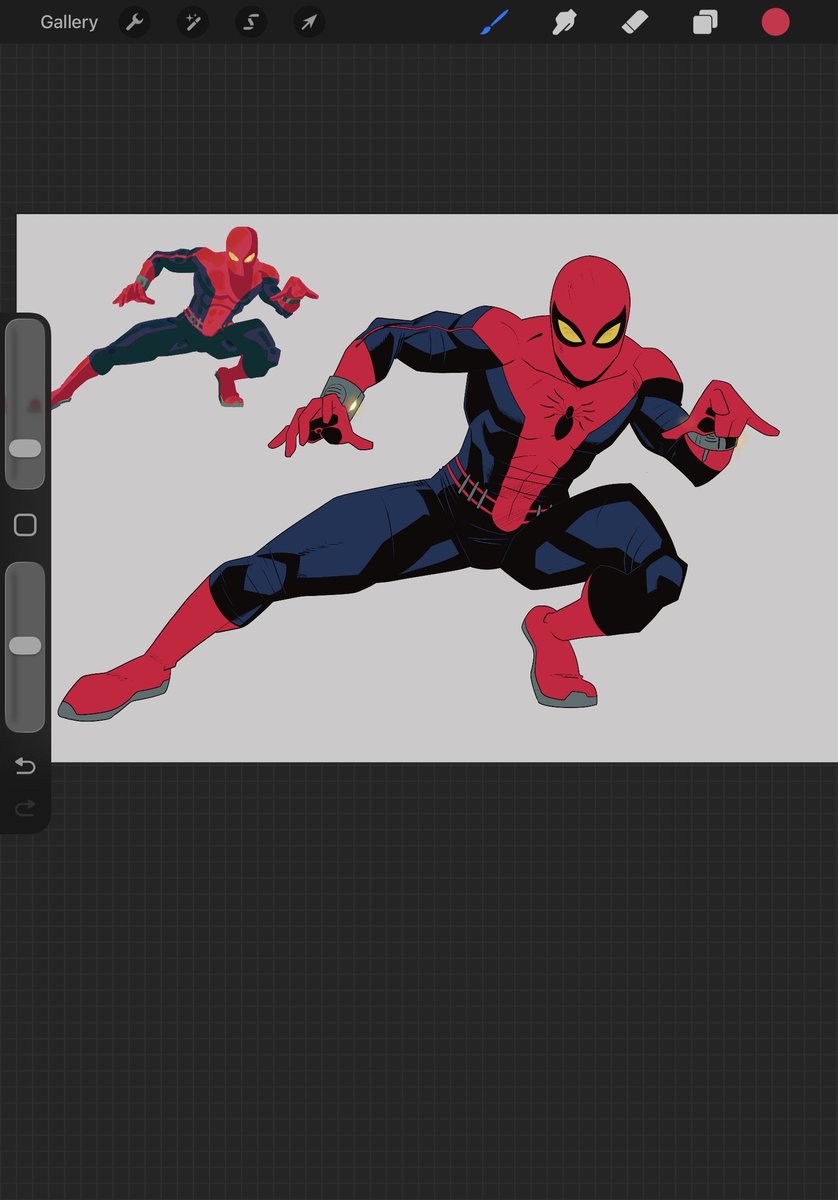The image size is (838, 1200).
Task: Select the Smudge tool
Action: pyautogui.click(x=566, y=22)
